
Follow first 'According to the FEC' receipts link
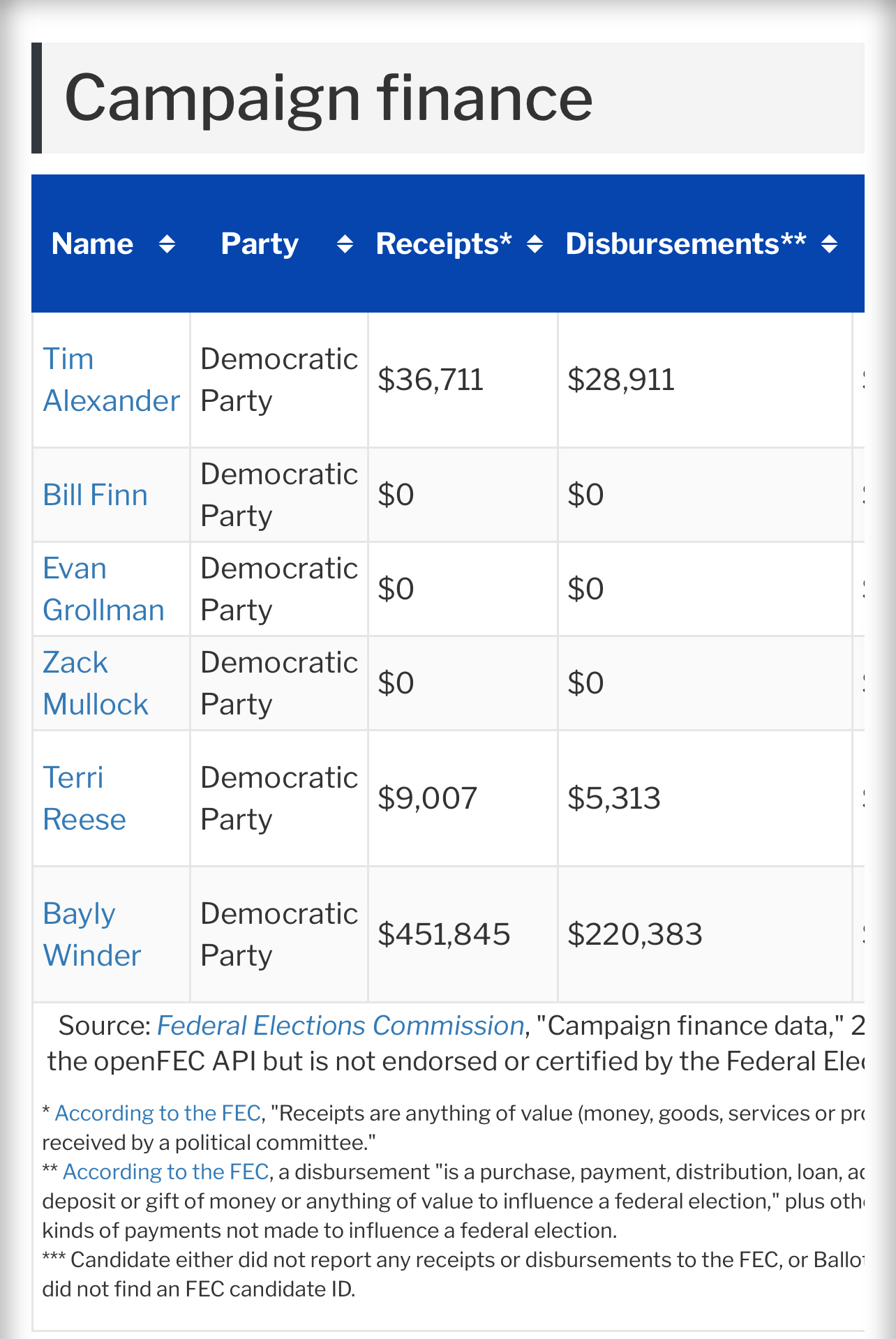(158, 1113)
